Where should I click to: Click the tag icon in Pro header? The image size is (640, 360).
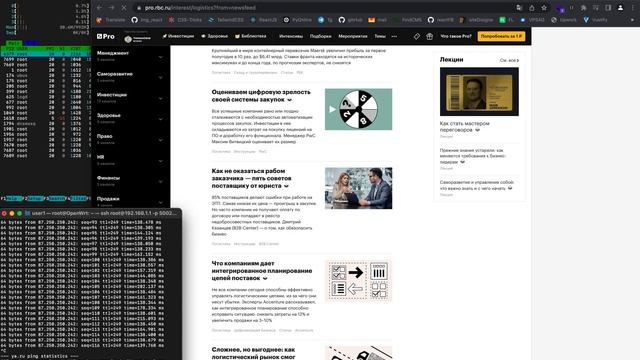[416, 36]
